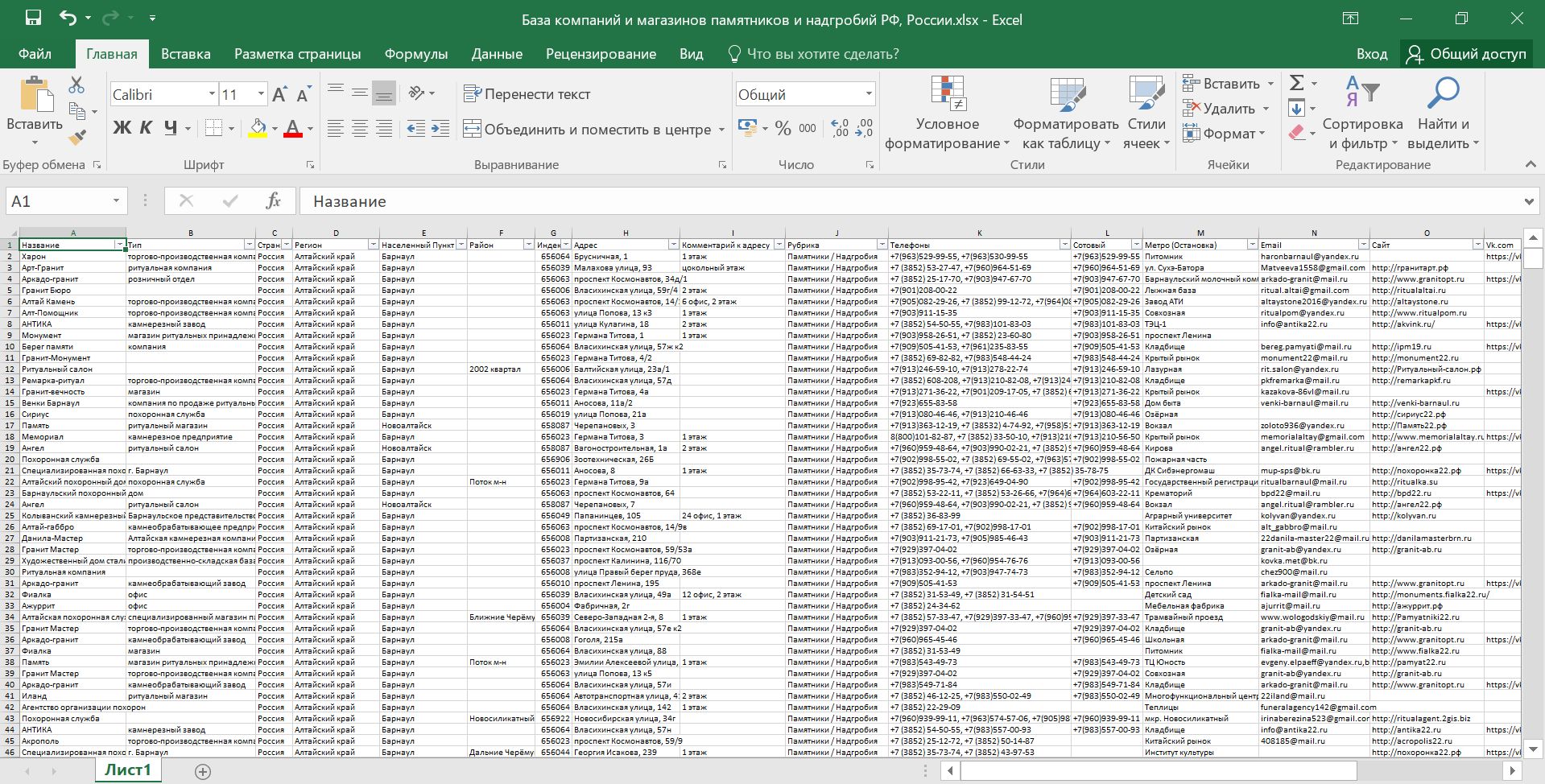
Task: Save the workbook with floppy disk icon
Action: click(33, 19)
